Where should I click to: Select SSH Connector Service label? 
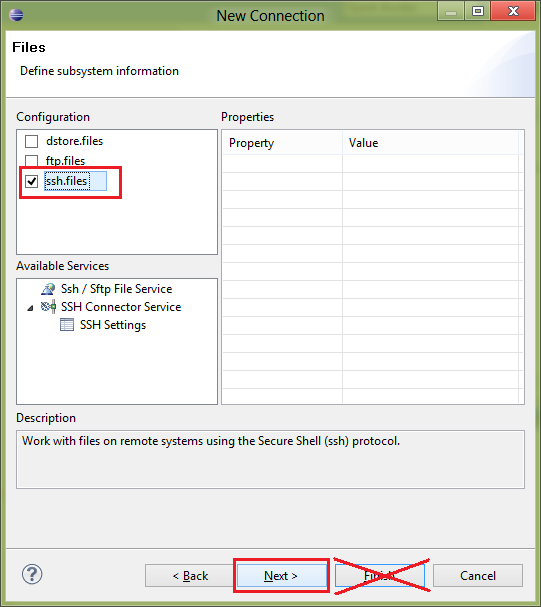coord(121,307)
